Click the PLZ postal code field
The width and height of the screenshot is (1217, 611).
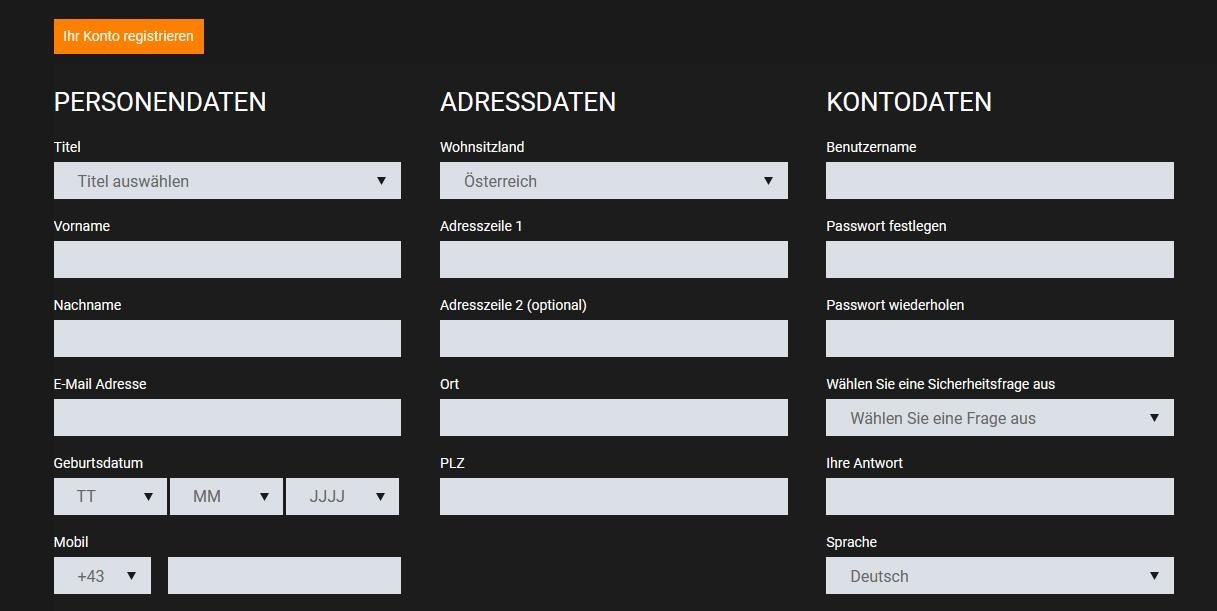[614, 497]
